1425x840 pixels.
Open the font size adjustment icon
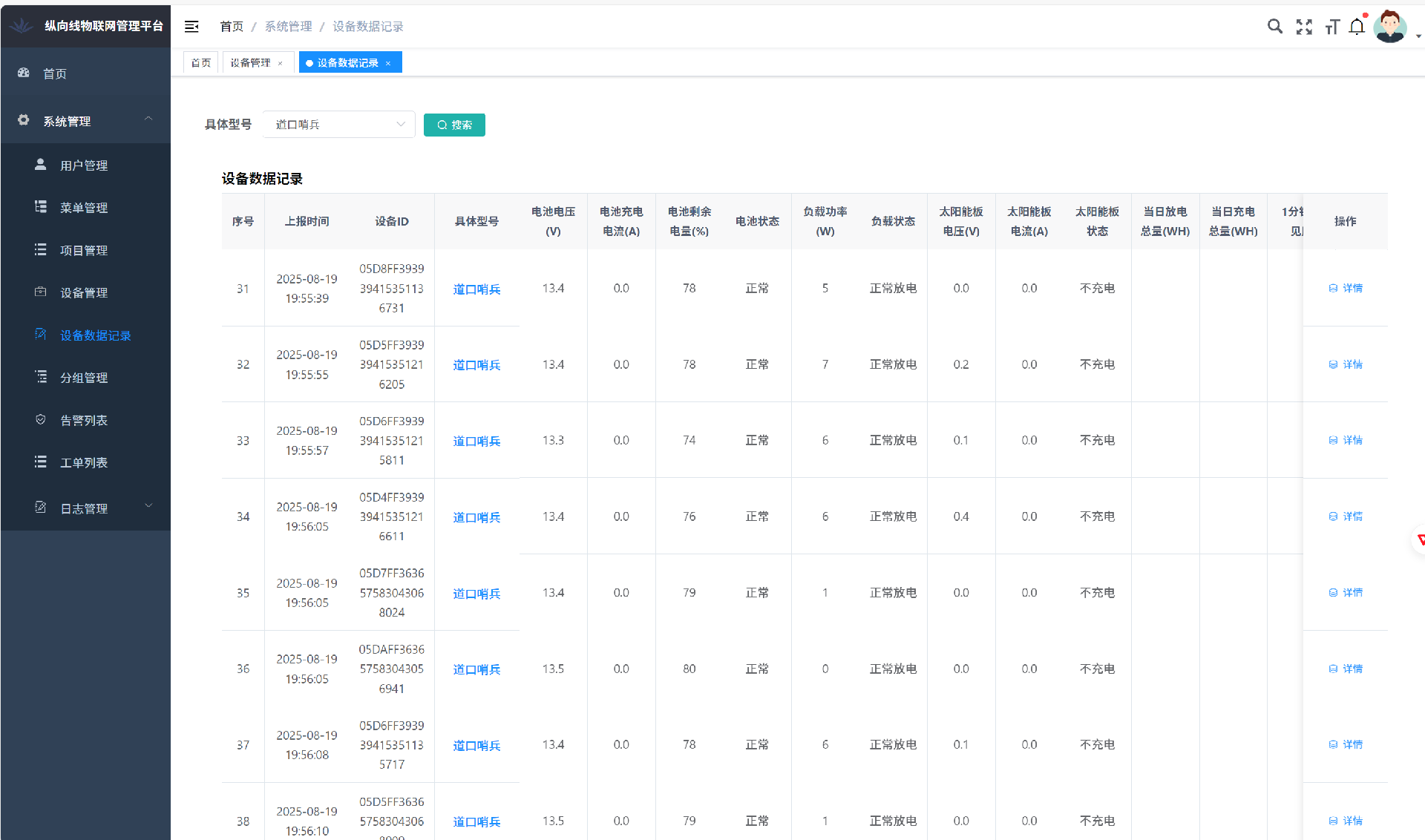click(1332, 27)
